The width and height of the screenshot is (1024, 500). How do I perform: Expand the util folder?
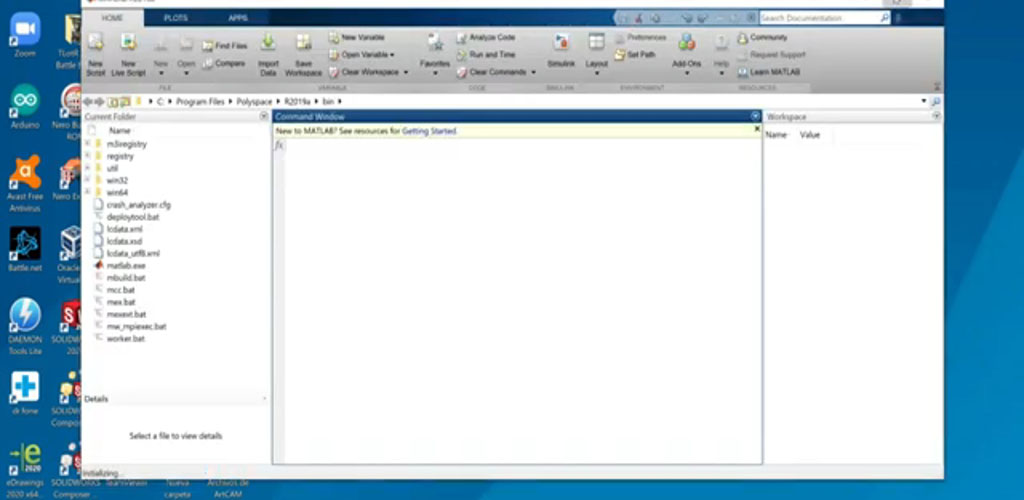(x=88, y=168)
